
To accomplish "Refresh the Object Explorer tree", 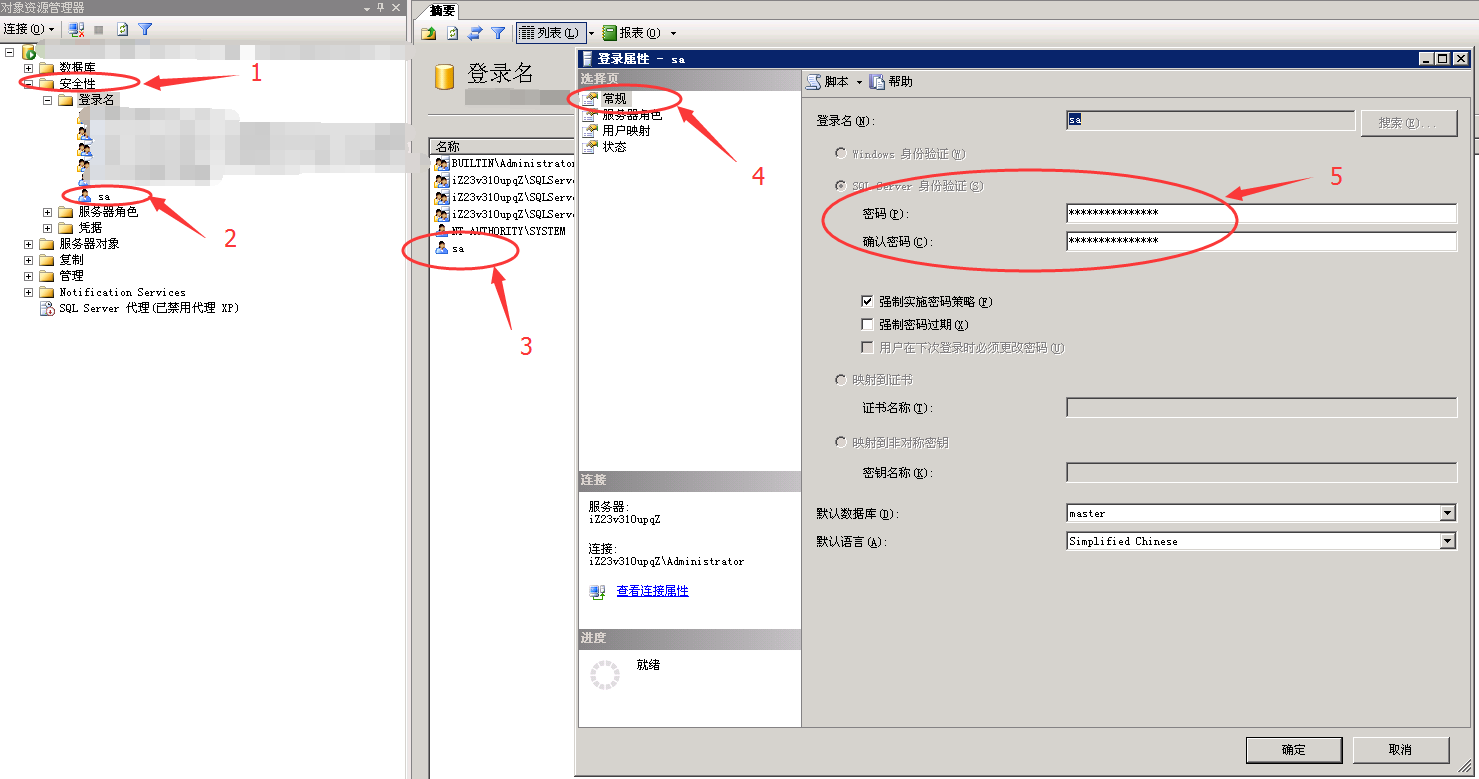I will pos(122,30).
